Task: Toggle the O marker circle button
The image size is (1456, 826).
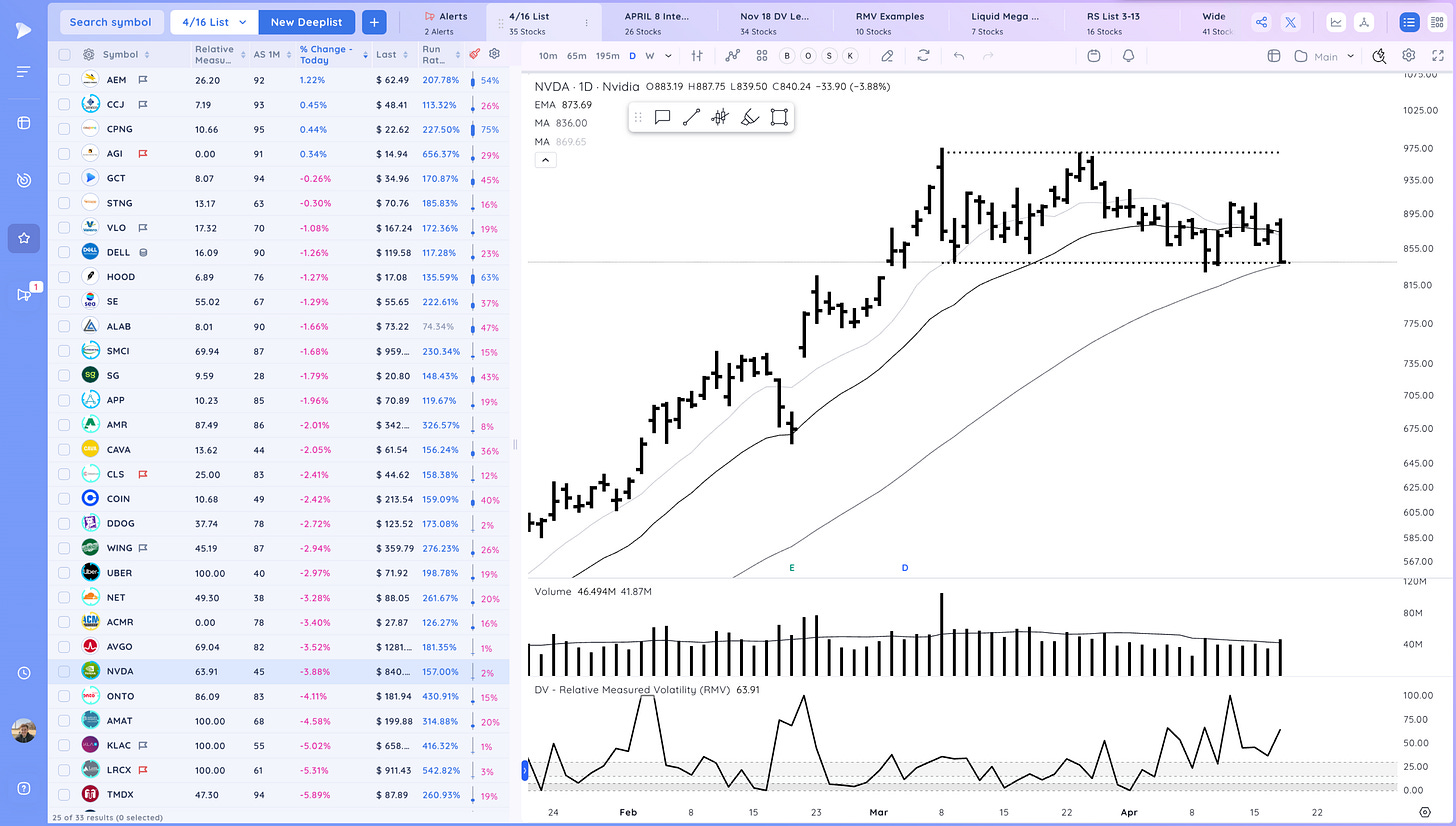Action: click(x=808, y=56)
